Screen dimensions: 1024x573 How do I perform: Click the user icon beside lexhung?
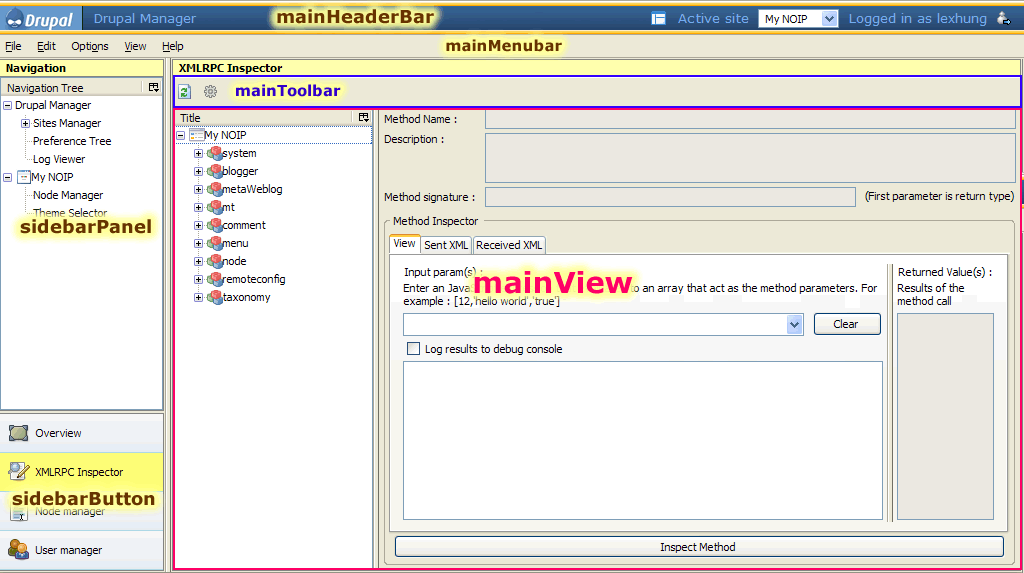(x=1003, y=18)
